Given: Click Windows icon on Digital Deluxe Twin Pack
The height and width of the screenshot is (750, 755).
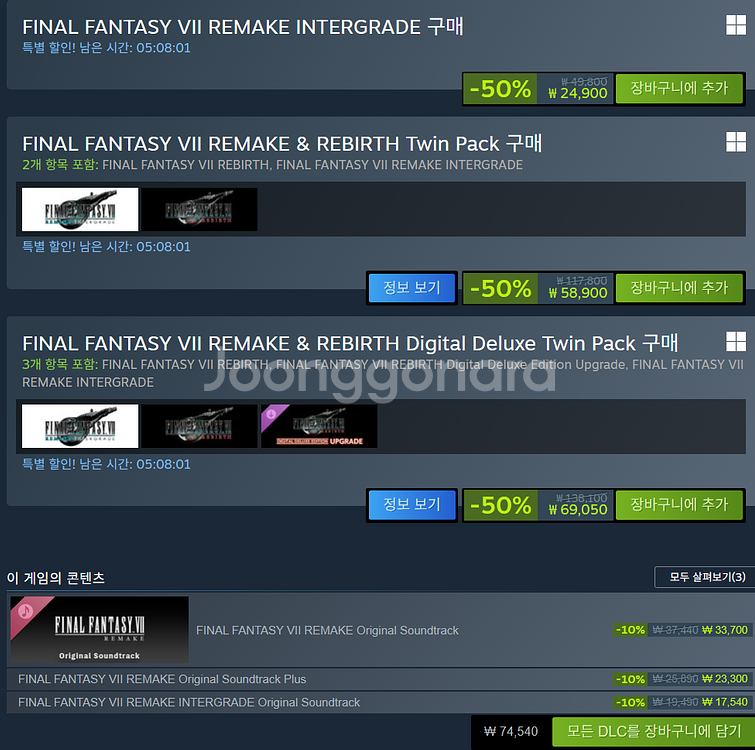Looking at the screenshot, I should pyautogui.click(x=736, y=342).
